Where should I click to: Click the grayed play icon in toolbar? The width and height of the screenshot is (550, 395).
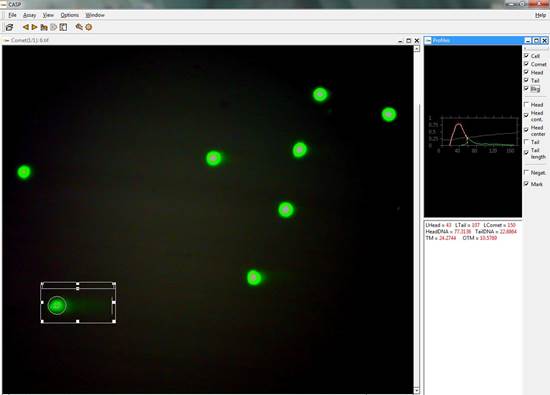pyautogui.click(x=54, y=27)
